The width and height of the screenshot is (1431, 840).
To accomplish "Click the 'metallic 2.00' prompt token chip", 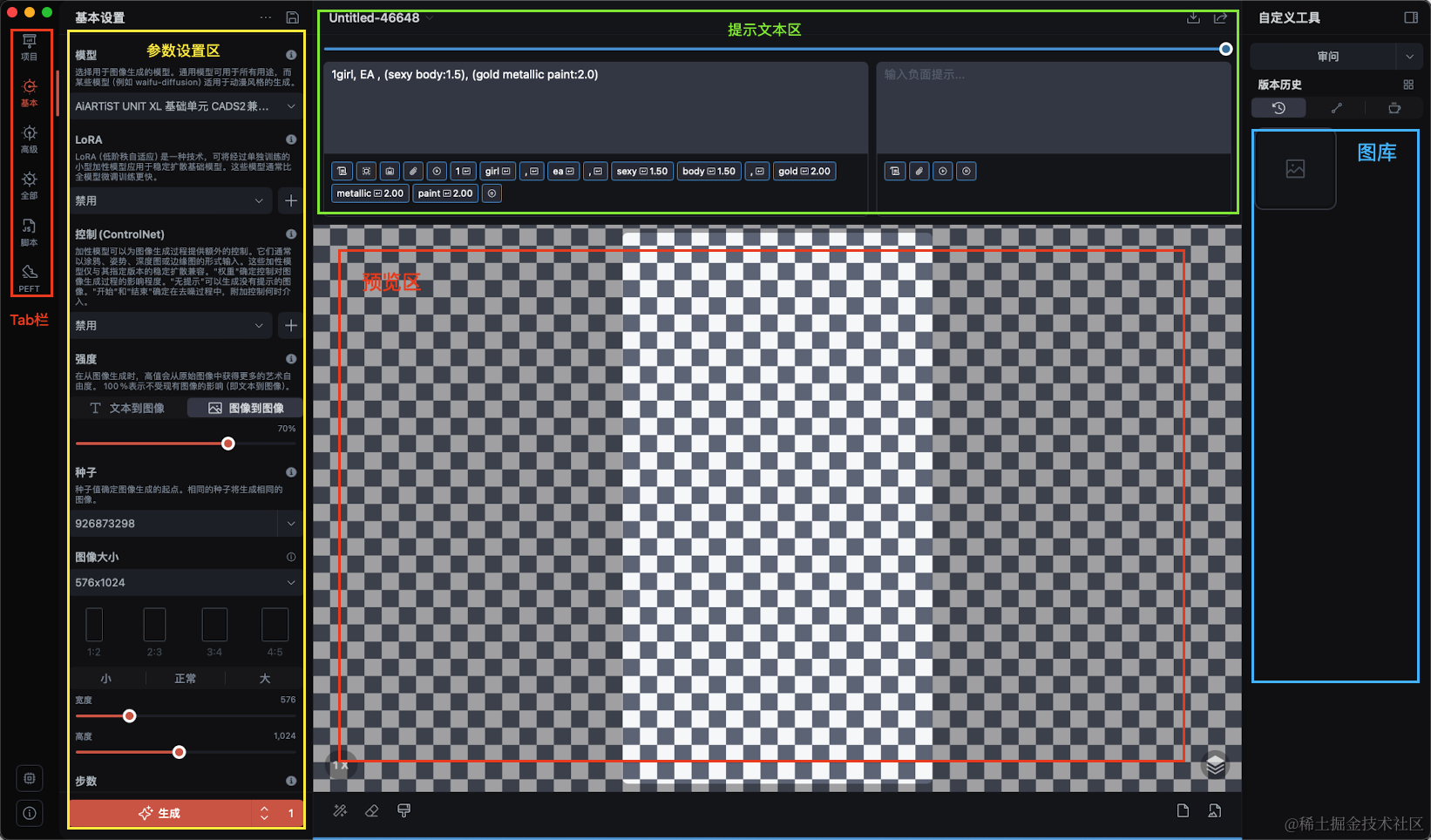I will [370, 193].
